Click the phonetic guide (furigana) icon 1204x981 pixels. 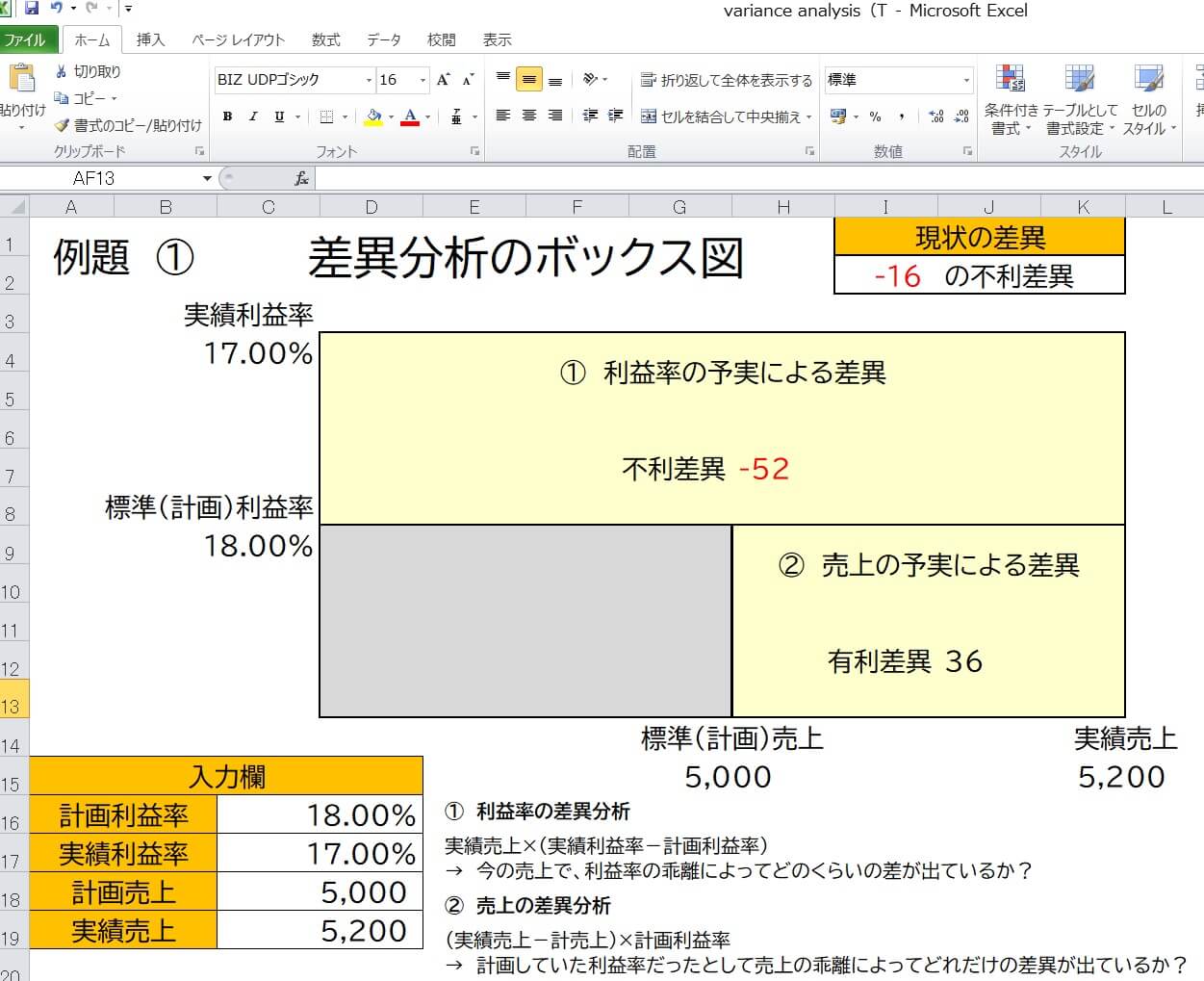[456, 116]
